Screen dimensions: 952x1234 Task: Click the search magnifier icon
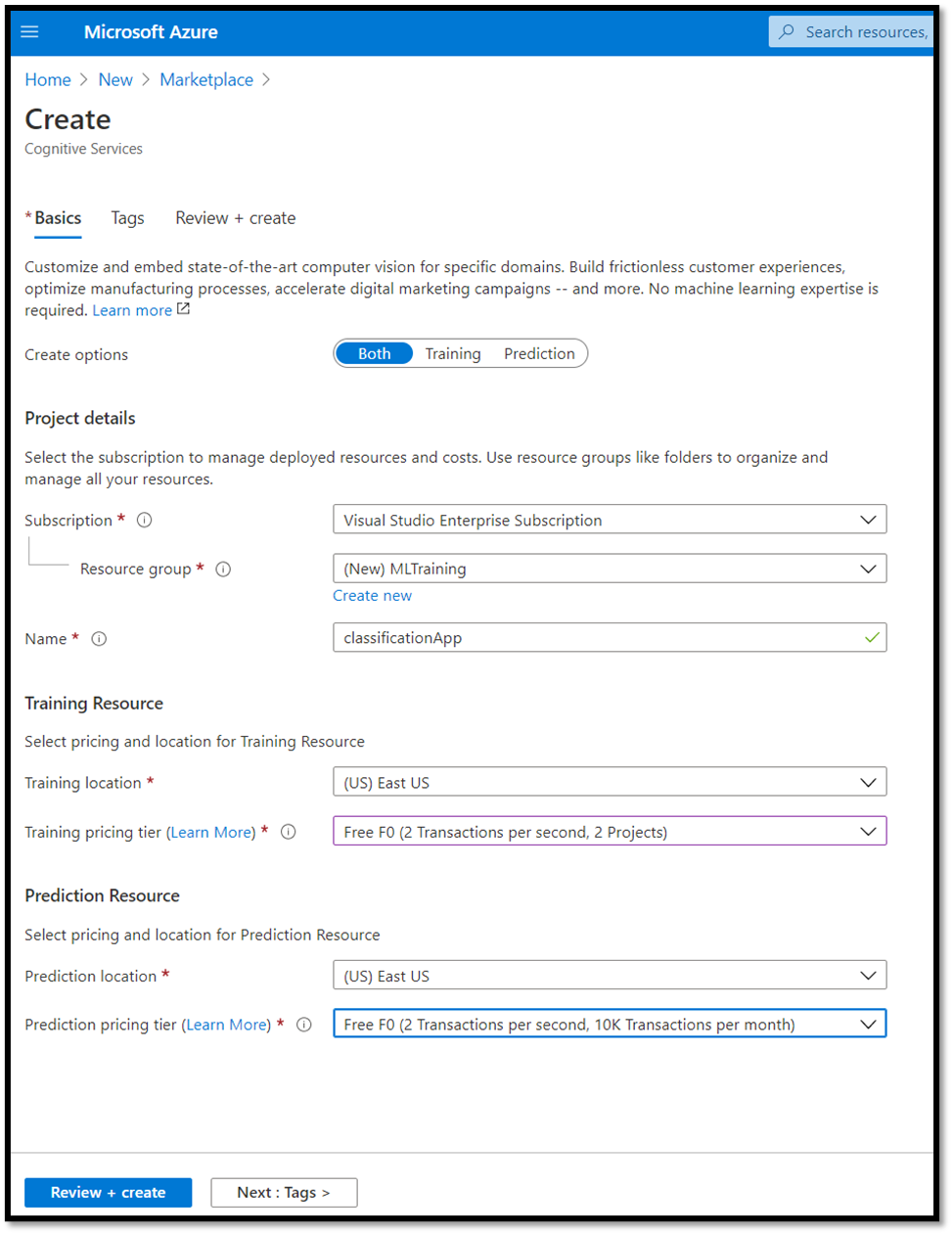(x=786, y=31)
